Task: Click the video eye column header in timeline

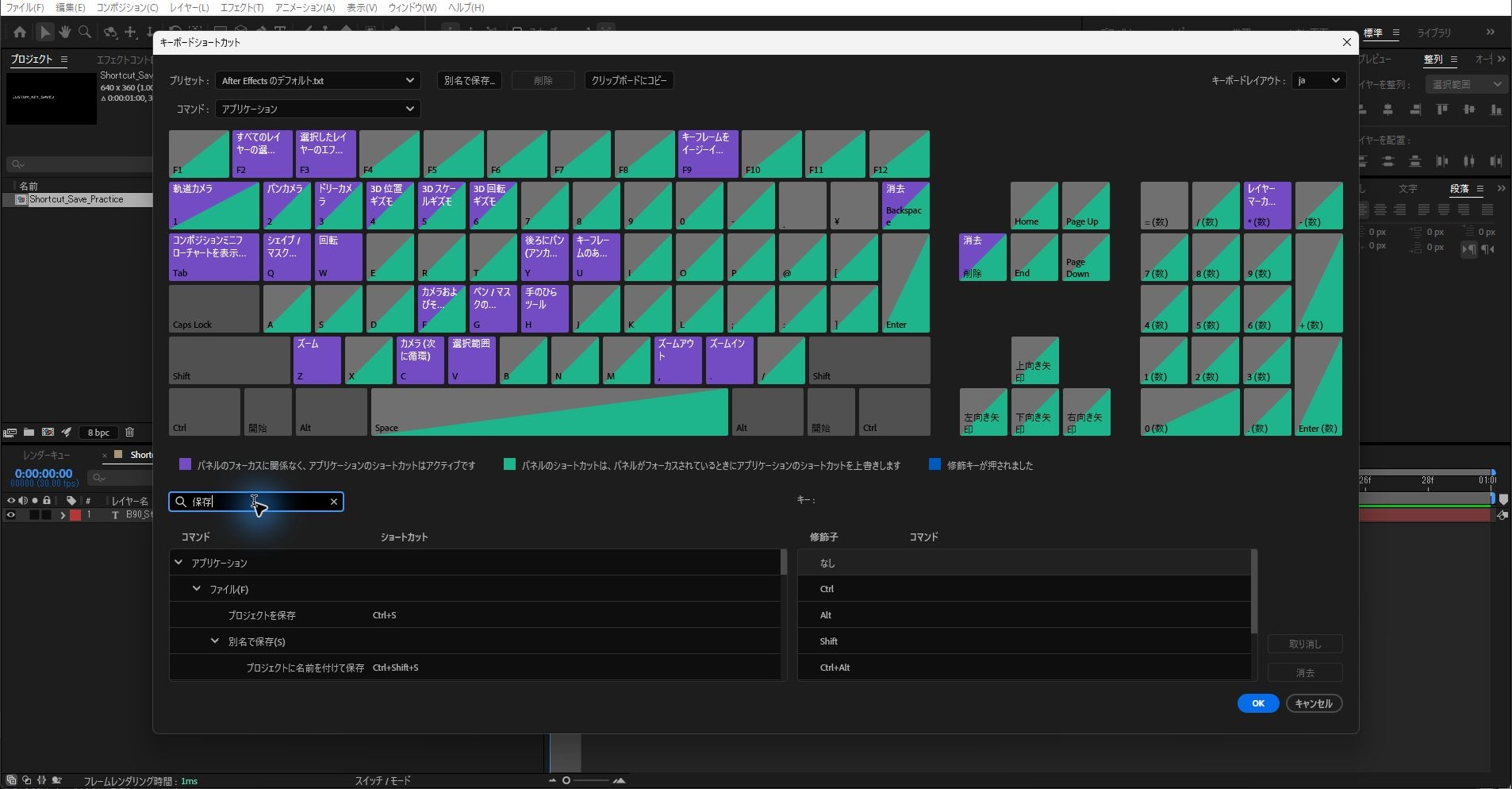Action: [x=11, y=501]
